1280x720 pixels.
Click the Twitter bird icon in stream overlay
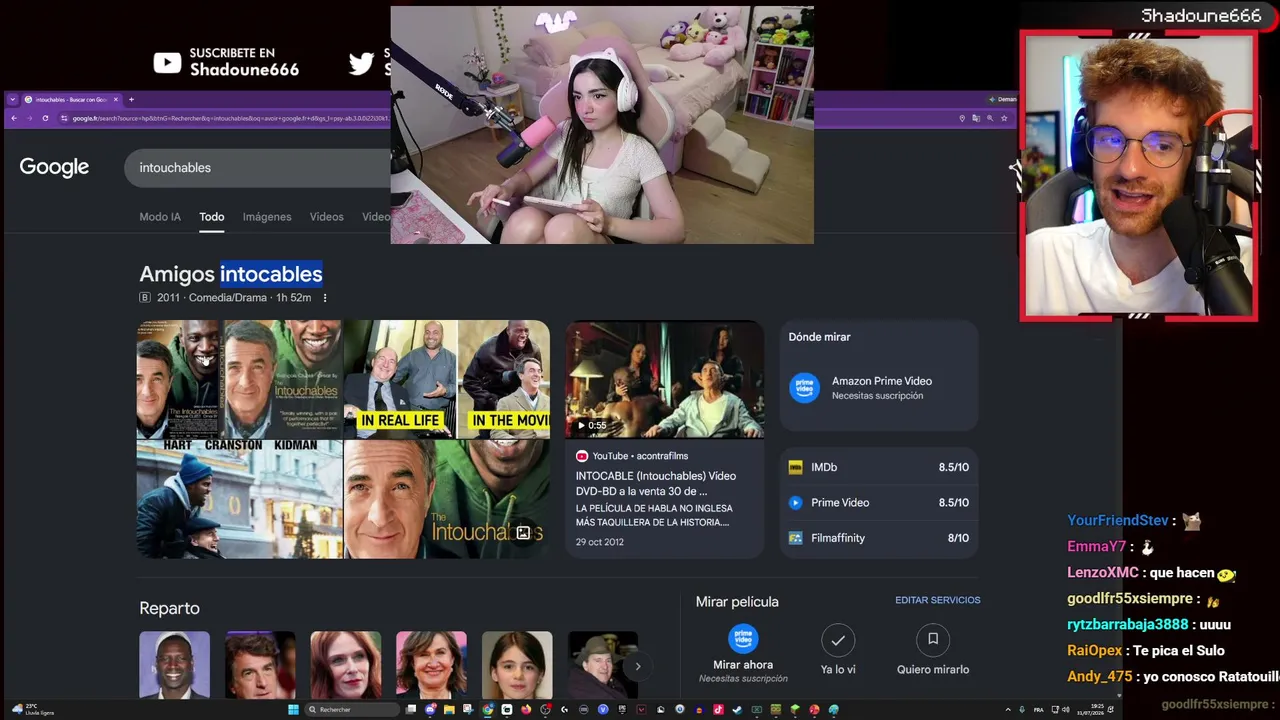[361, 63]
